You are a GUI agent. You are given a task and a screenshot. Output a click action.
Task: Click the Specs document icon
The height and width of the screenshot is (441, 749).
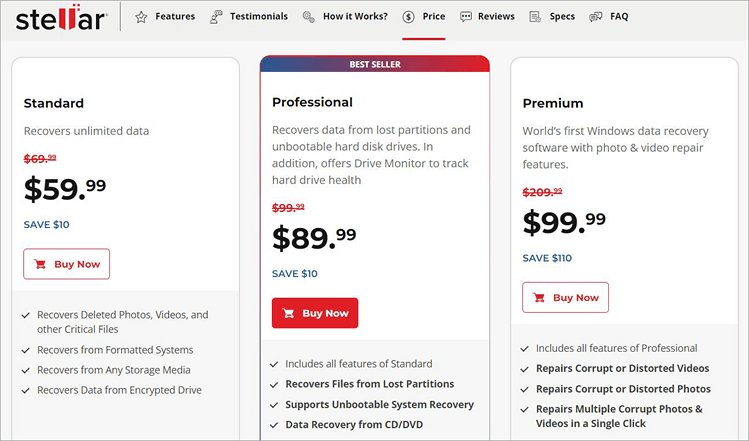click(536, 17)
